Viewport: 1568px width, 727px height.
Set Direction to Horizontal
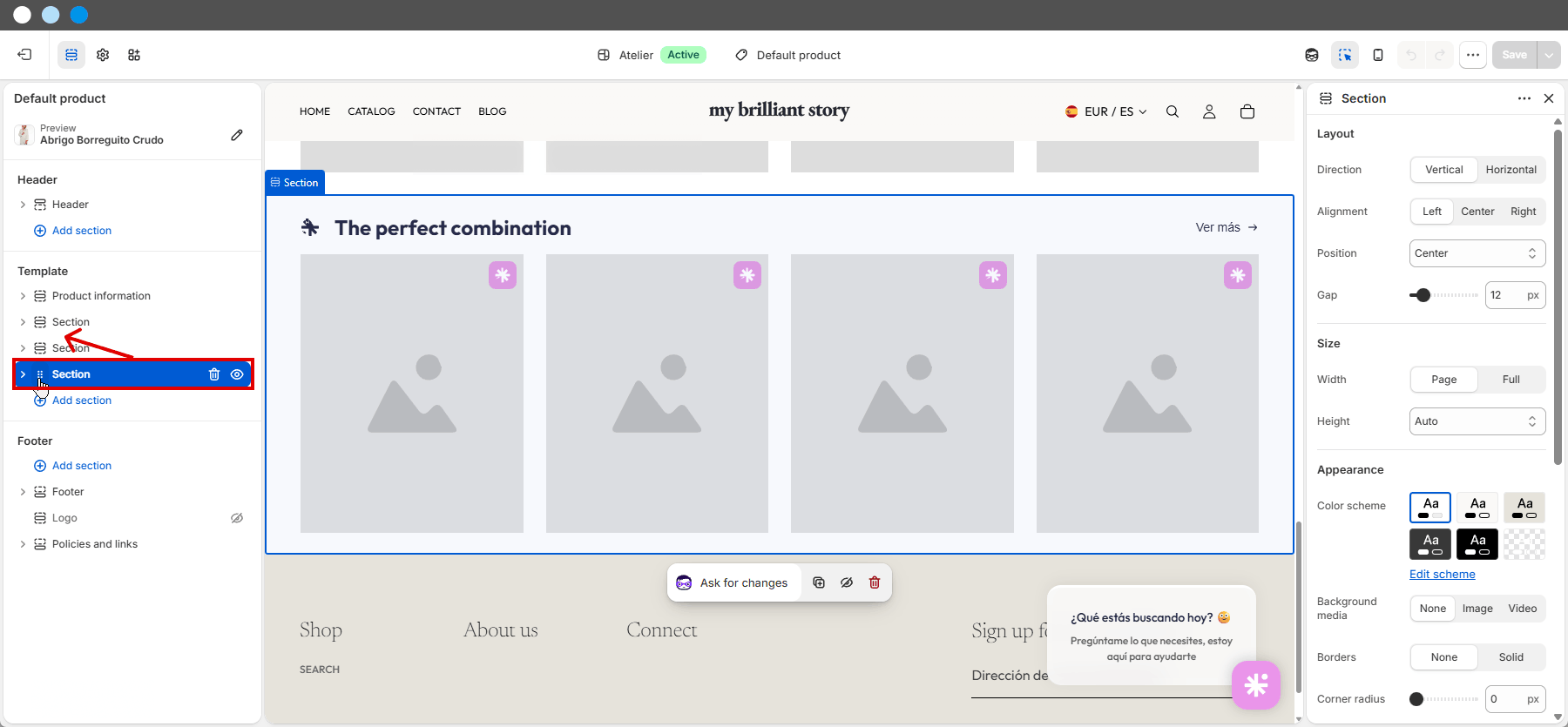[1511, 170]
